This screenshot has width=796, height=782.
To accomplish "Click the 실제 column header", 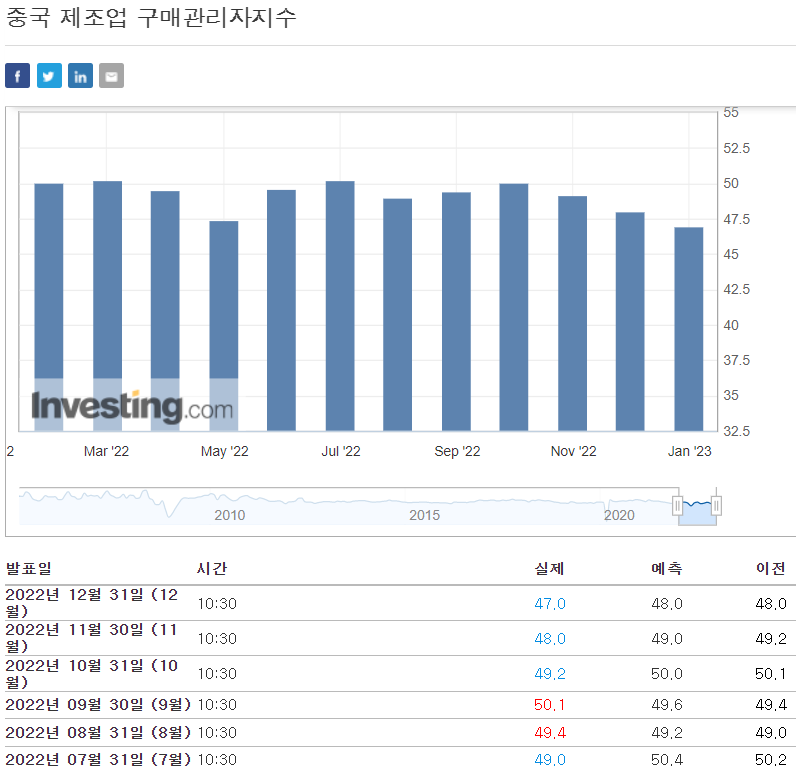I will tap(549, 568).
